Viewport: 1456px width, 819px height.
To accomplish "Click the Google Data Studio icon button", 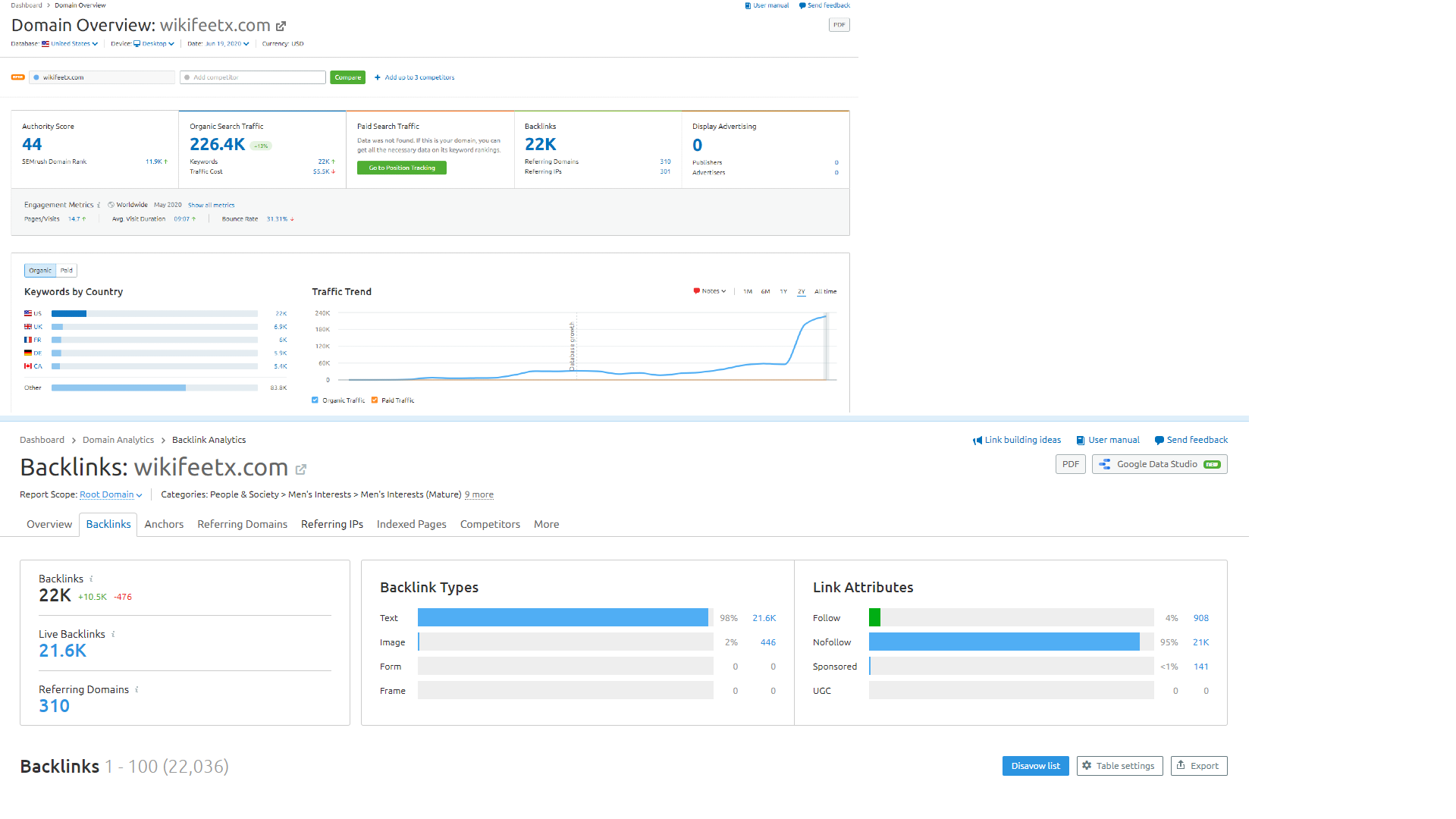I will click(x=1159, y=464).
